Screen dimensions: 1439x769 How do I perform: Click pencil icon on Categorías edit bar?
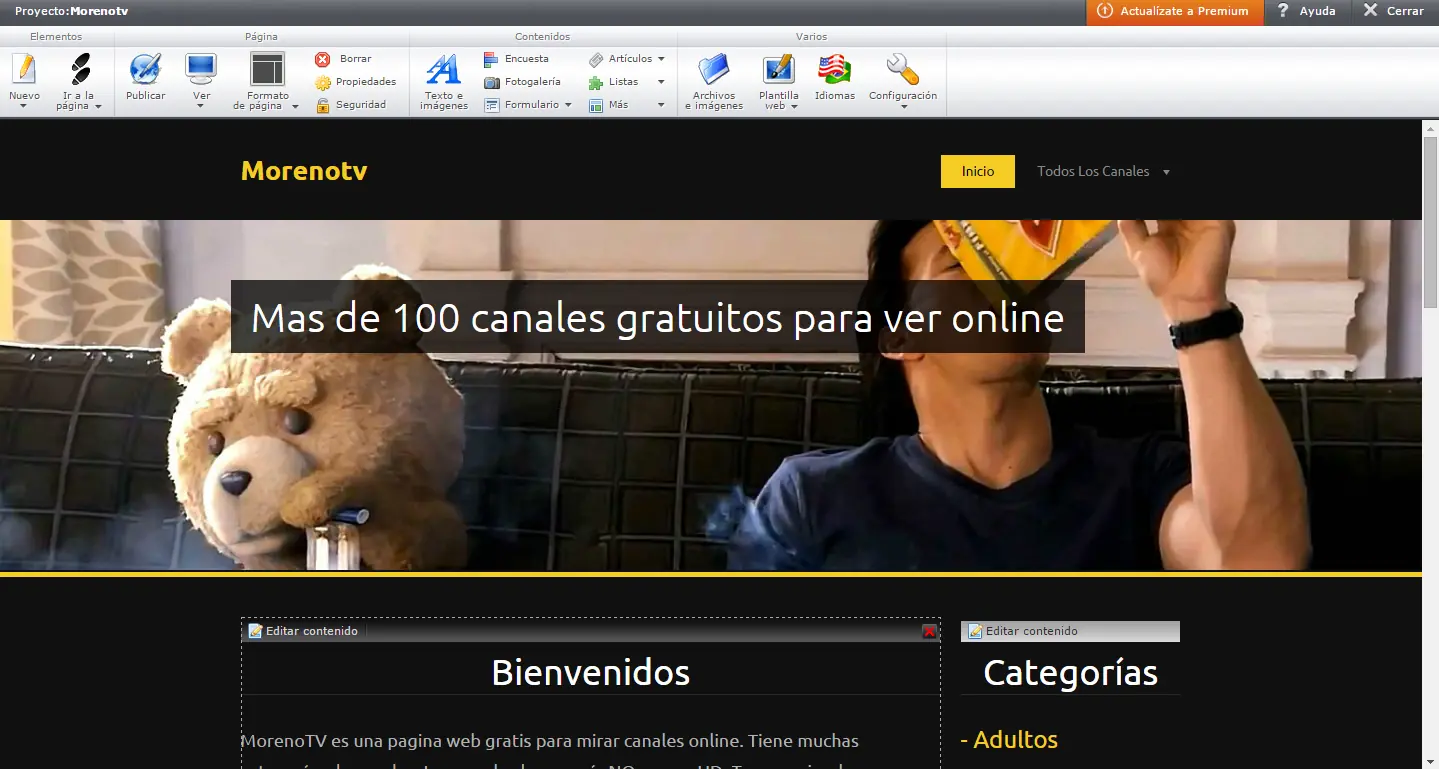tap(975, 631)
